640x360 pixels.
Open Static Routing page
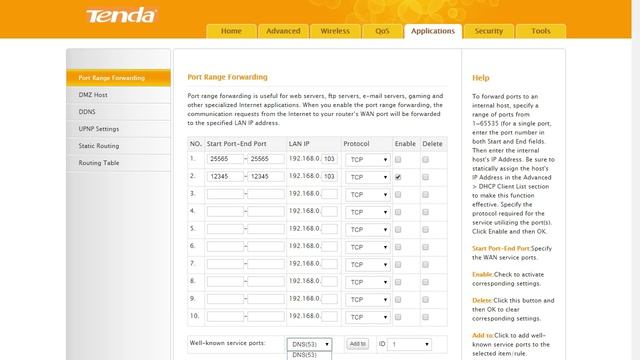tap(118, 146)
